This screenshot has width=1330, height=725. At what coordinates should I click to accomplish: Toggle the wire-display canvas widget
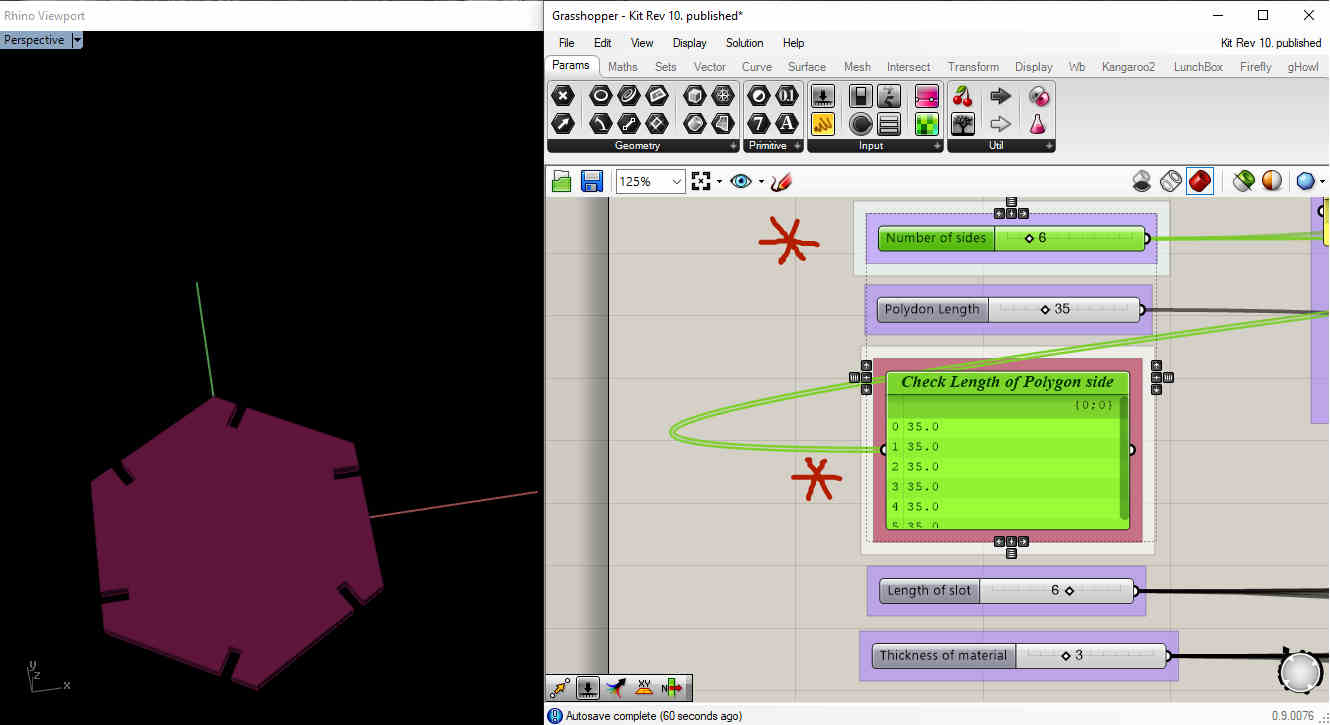point(560,688)
